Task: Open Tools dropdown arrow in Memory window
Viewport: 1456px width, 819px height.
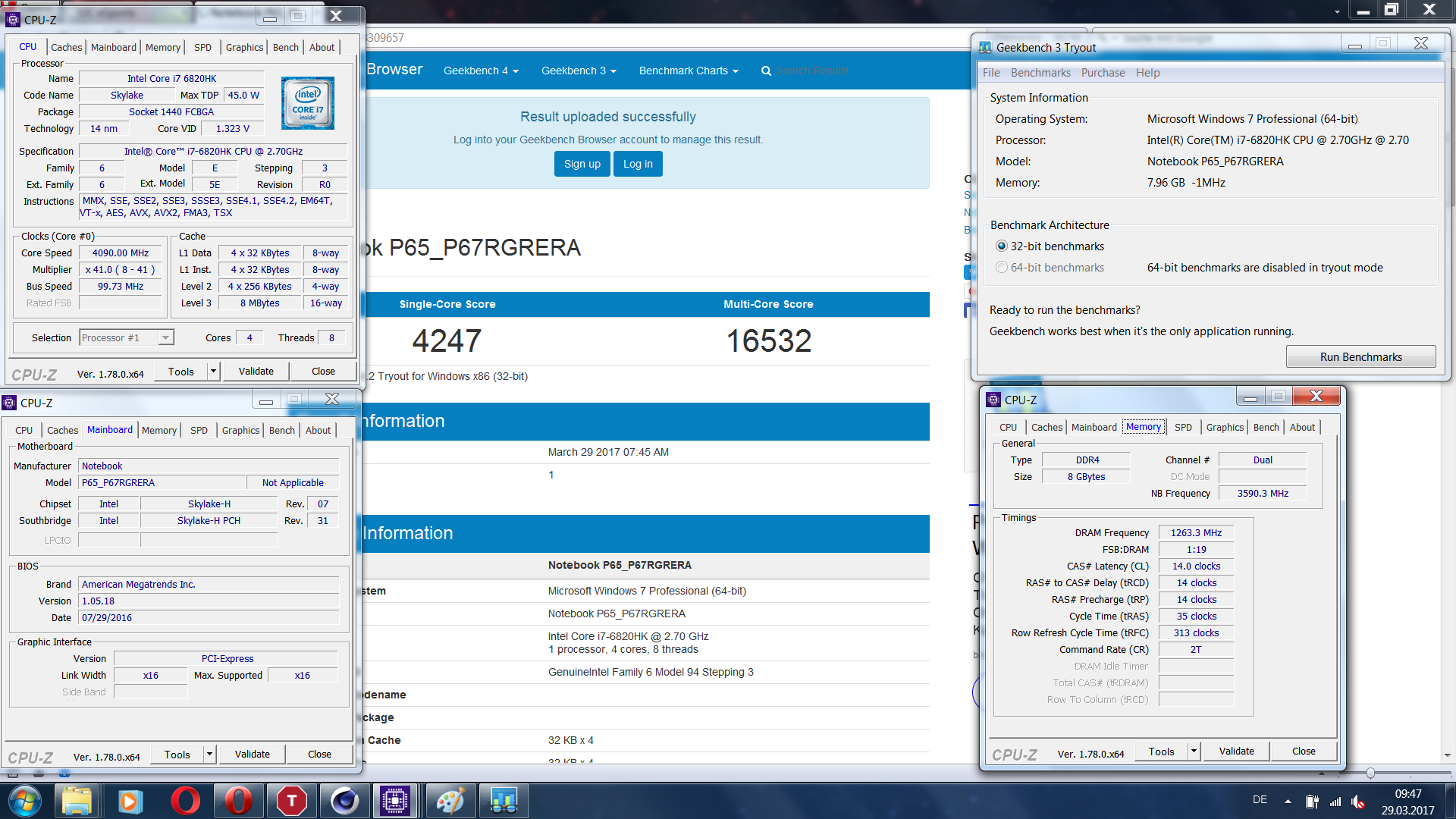Action: [1194, 751]
